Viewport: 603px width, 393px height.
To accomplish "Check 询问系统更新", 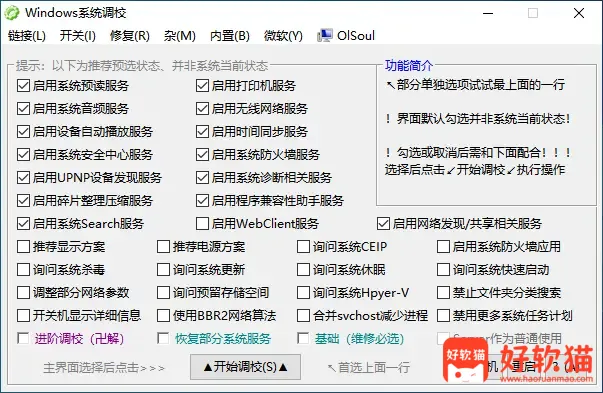I will tap(163, 270).
